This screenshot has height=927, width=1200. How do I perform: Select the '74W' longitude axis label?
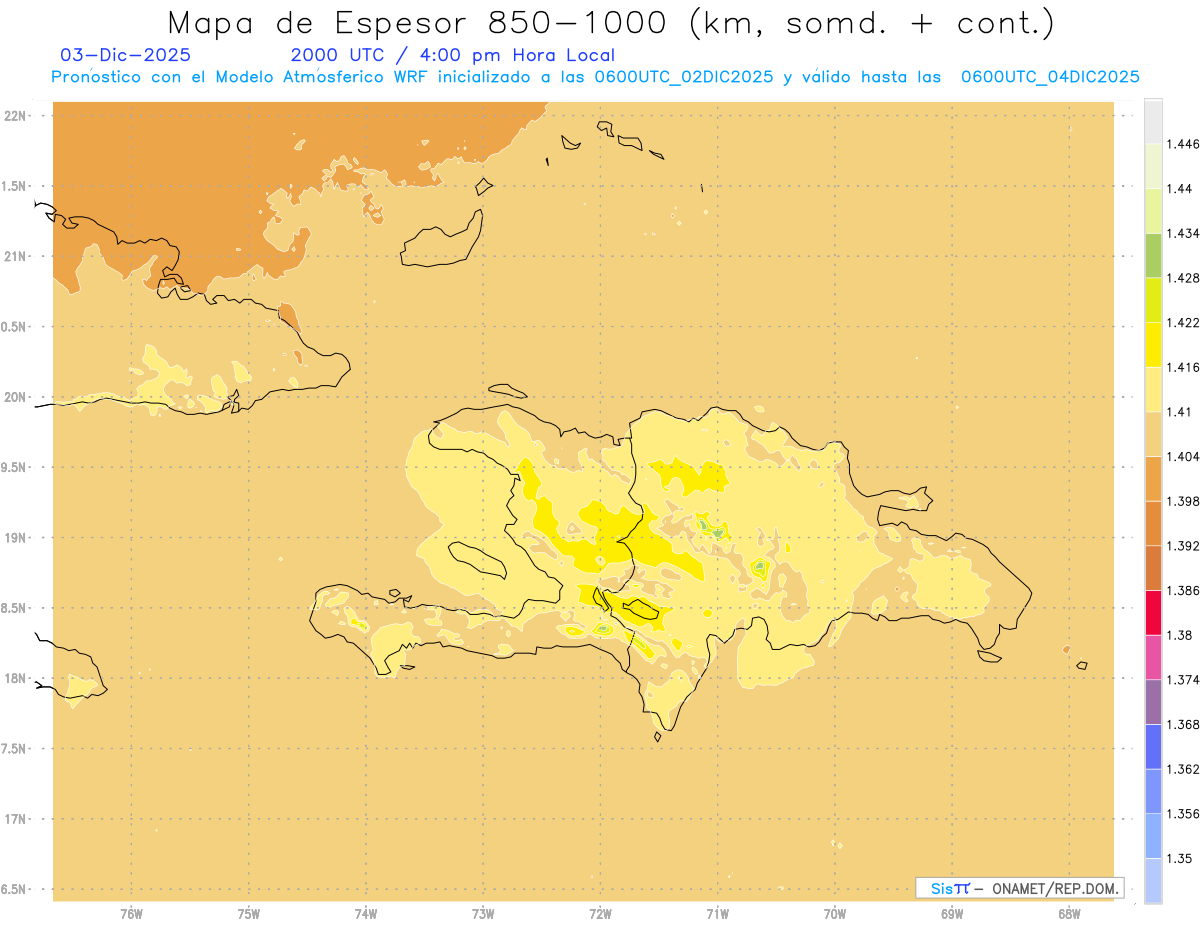tap(366, 913)
